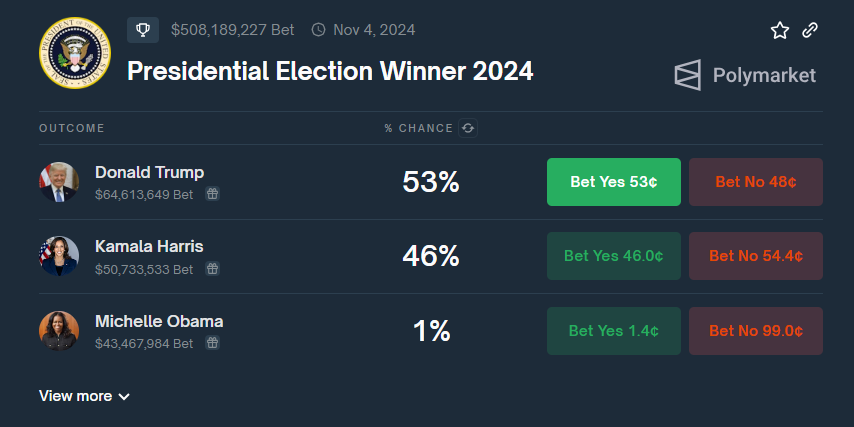Bet Yes 46.0¢ on Kamala Harris
Screen dimensions: 854x427
(613, 256)
